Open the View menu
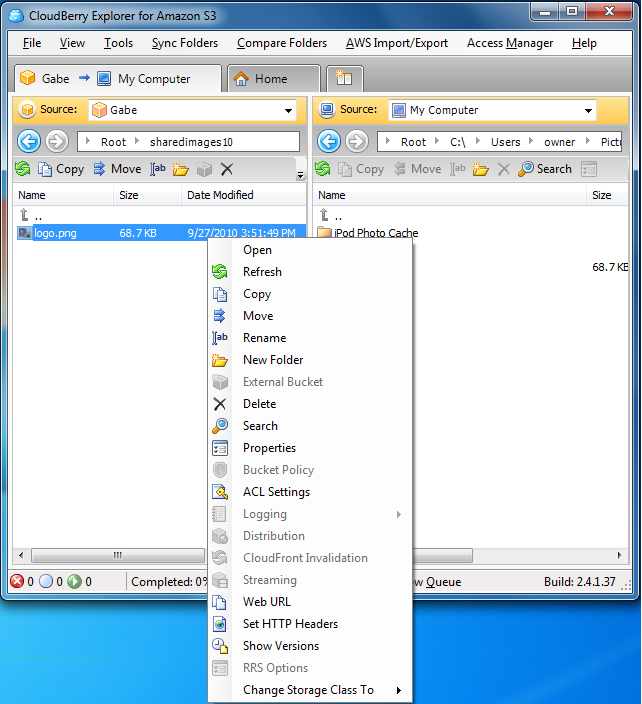642x704 pixels. (x=72, y=43)
